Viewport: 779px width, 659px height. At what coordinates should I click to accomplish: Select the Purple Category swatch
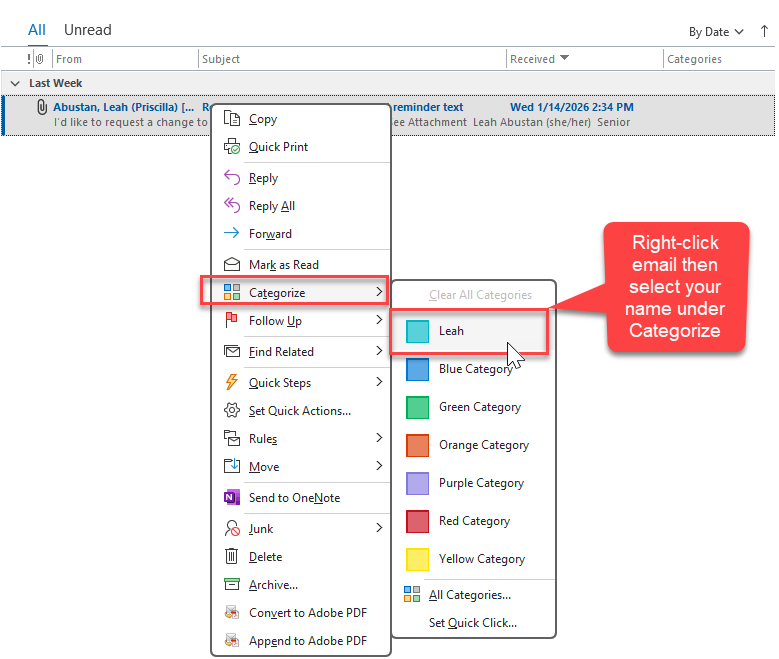coord(417,483)
